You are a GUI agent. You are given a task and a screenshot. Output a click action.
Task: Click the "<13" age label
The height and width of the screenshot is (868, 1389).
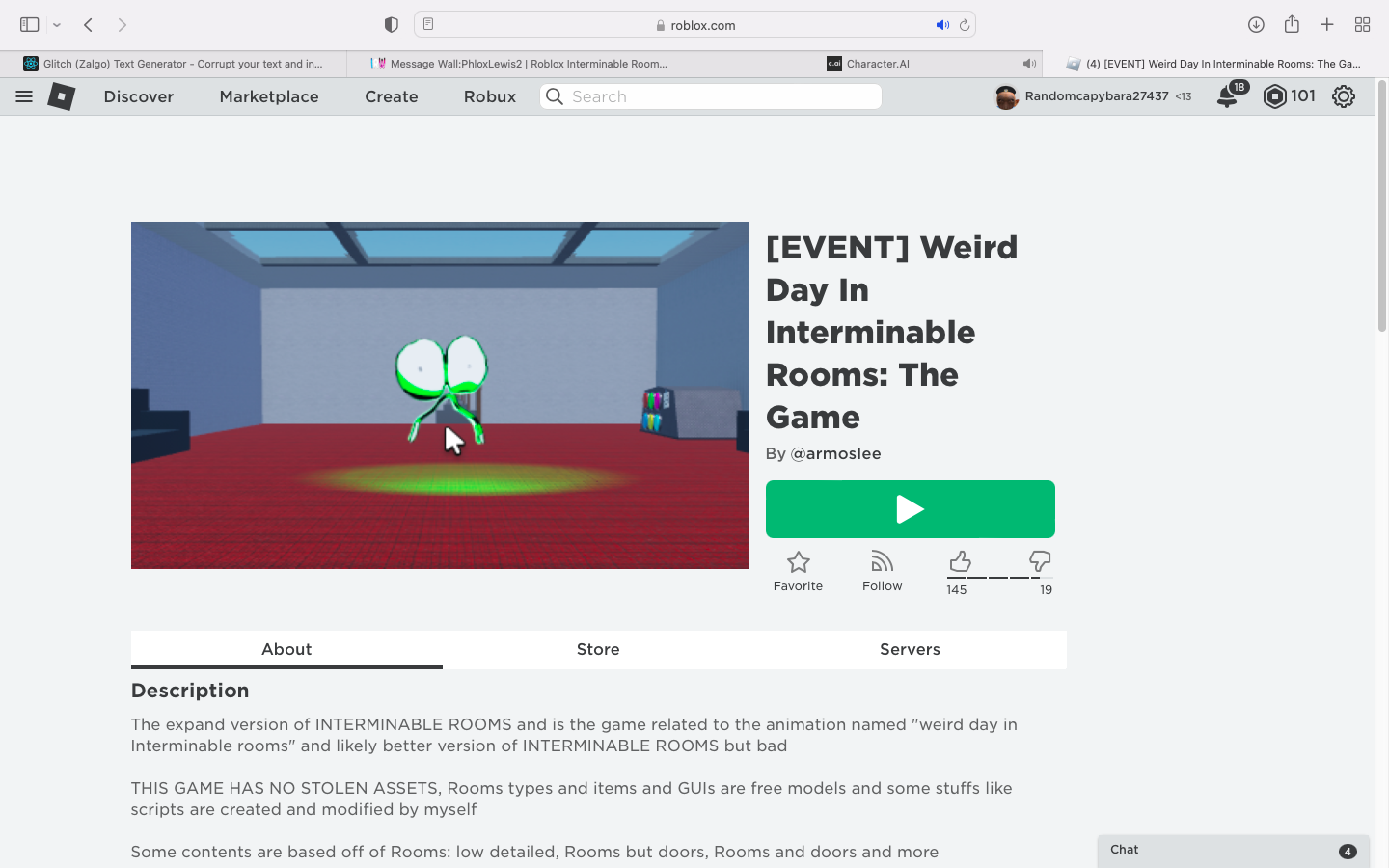pyautogui.click(x=1184, y=96)
